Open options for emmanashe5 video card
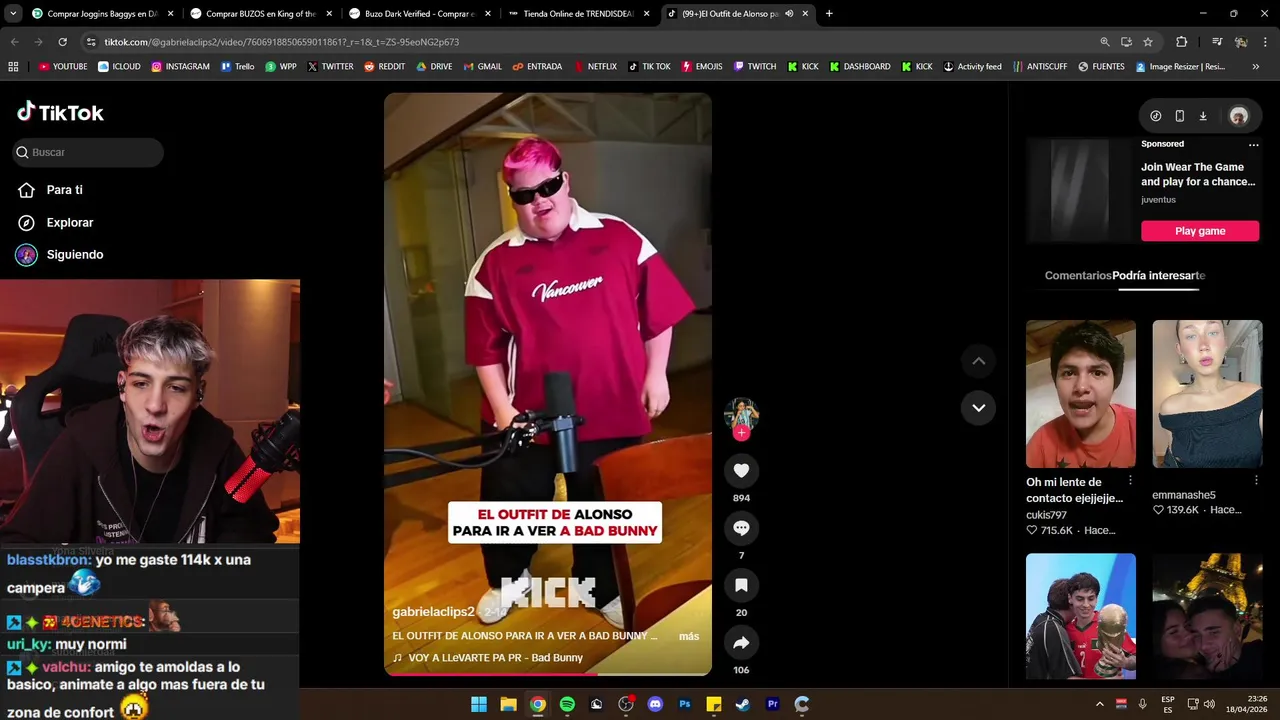Image resolution: width=1280 pixels, height=720 pixels. point(1257,481)
